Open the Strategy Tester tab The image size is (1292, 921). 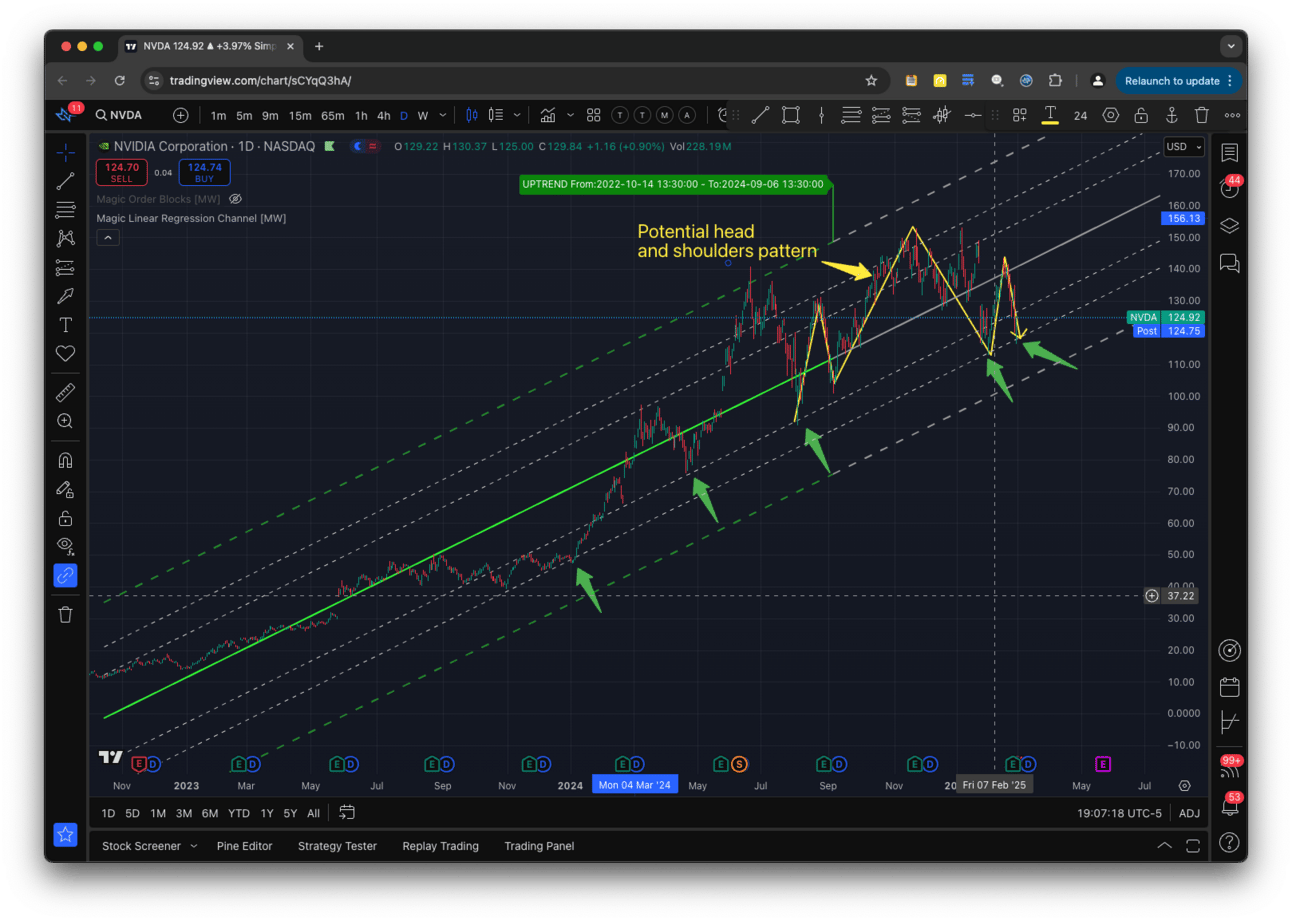click(338, 846)
